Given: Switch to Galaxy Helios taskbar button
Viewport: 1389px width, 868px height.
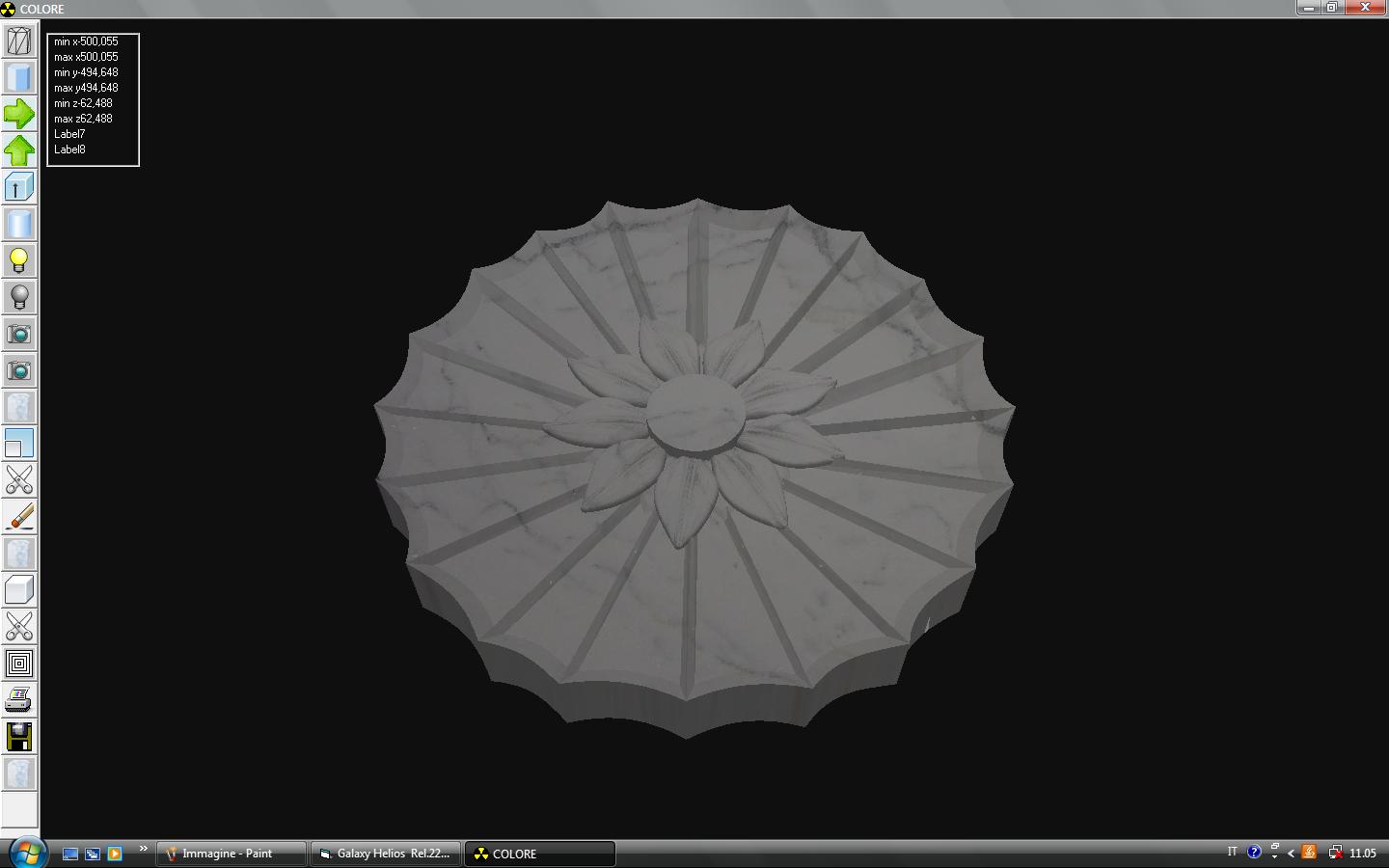Looking at the screenshot, I should point(385,854).
